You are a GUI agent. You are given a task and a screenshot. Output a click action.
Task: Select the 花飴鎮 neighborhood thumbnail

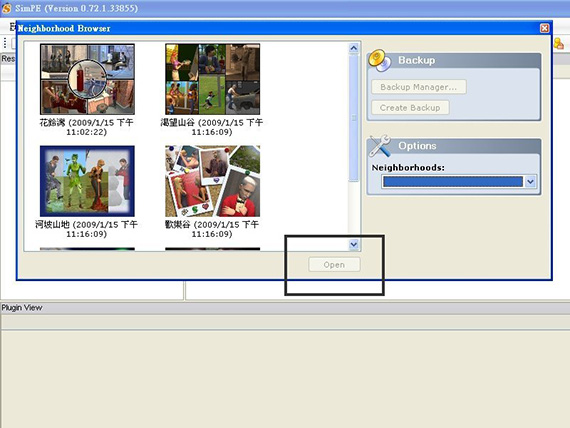[87, 79]
